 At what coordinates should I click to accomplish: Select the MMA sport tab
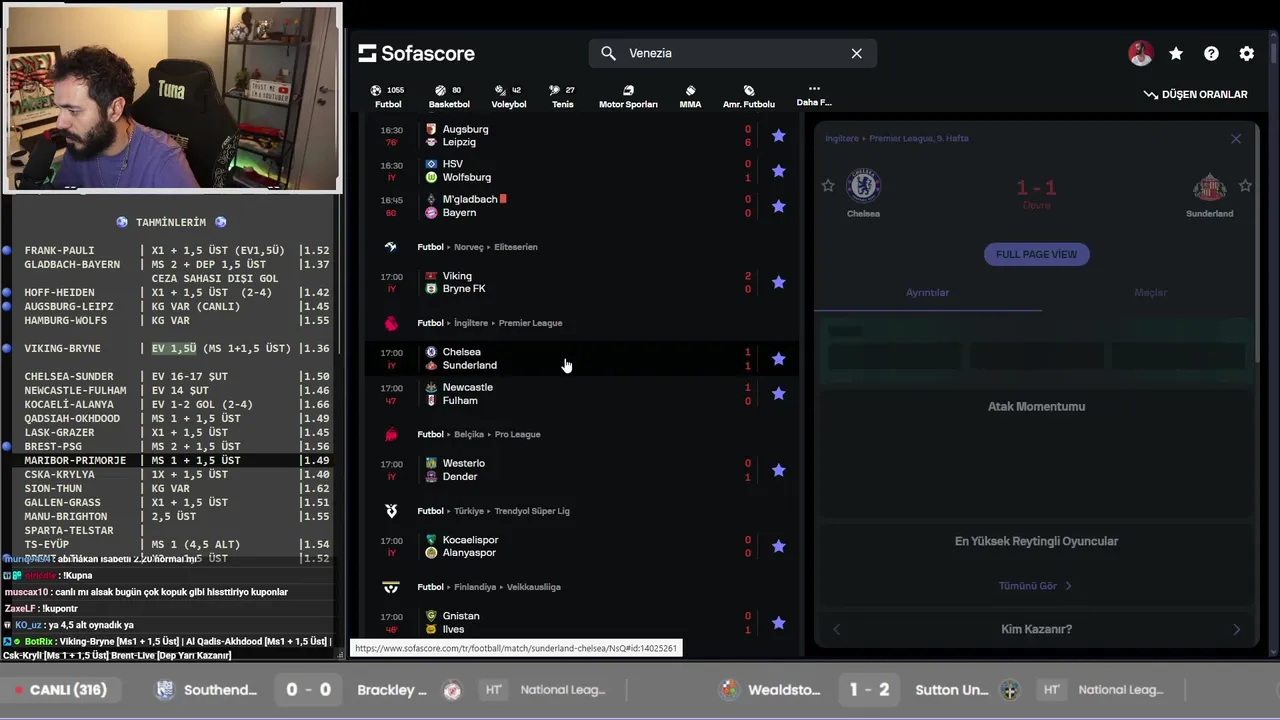[690, 96]
